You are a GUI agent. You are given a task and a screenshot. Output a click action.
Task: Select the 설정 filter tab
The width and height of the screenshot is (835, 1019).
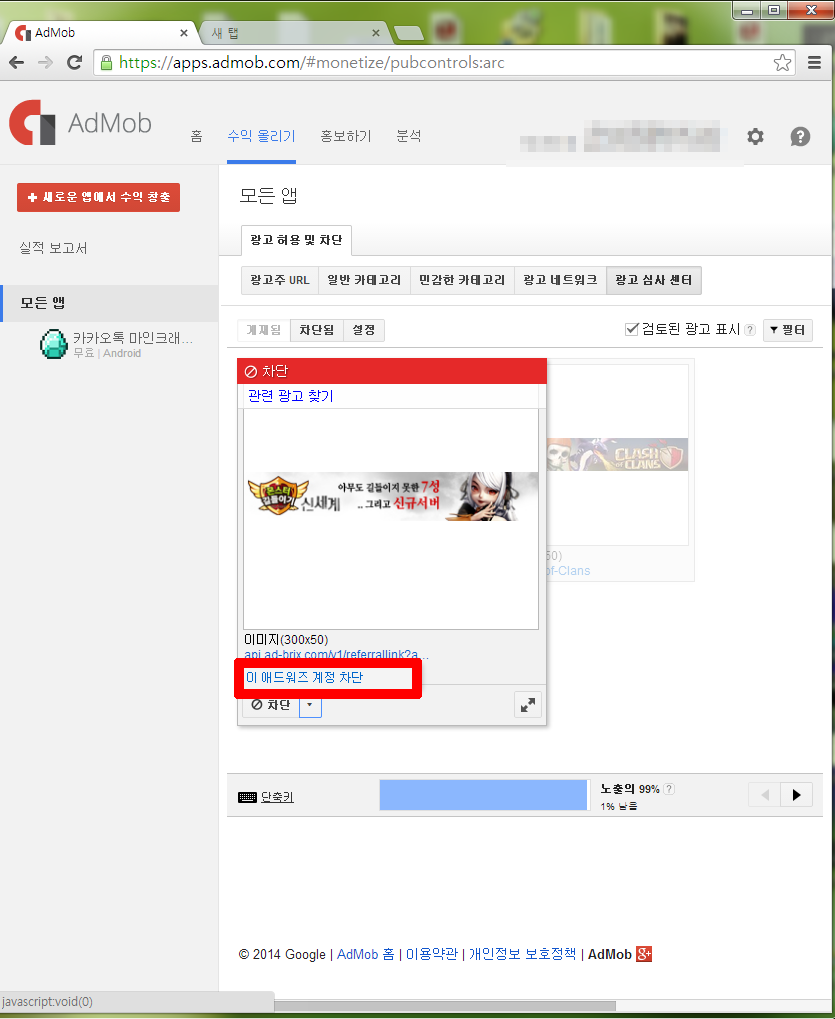[364, 330]
